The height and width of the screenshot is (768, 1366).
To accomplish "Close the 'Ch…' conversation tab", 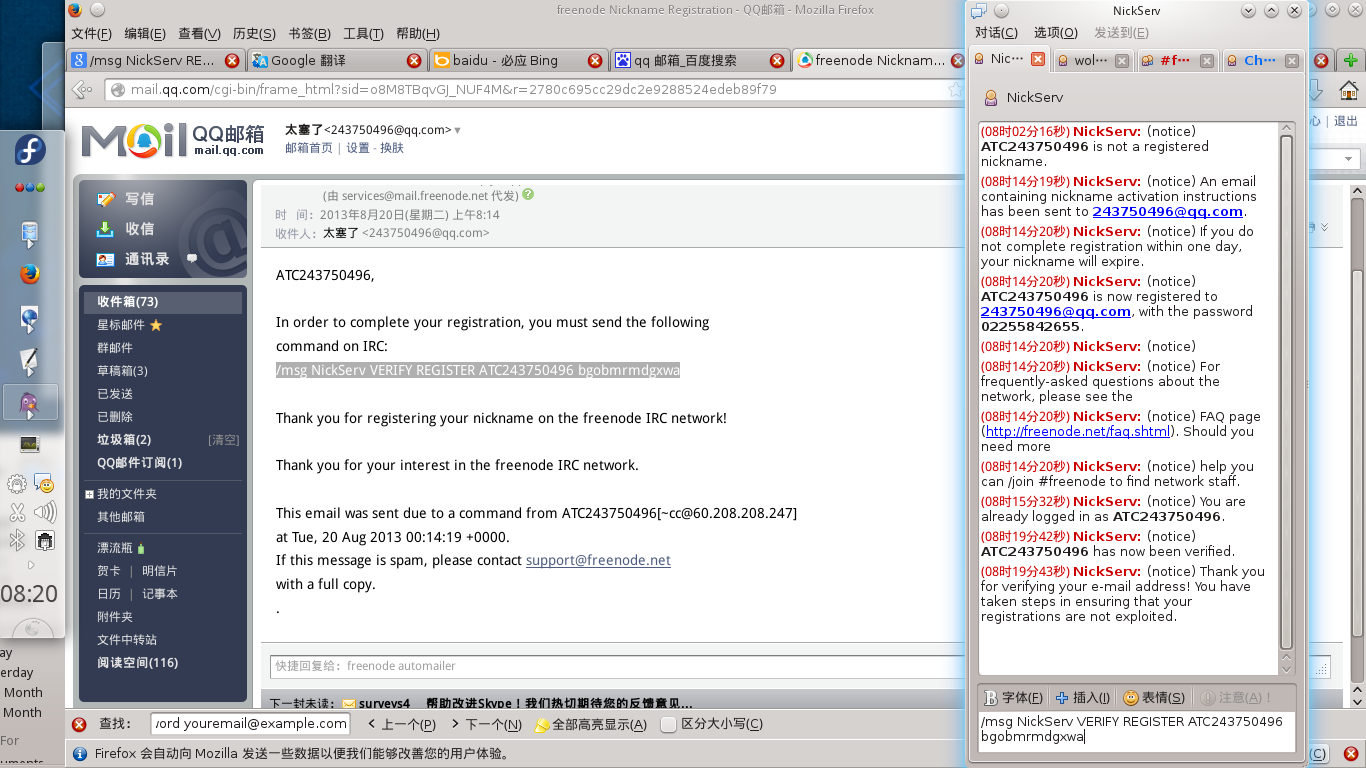I will [x=1291, y=61].
